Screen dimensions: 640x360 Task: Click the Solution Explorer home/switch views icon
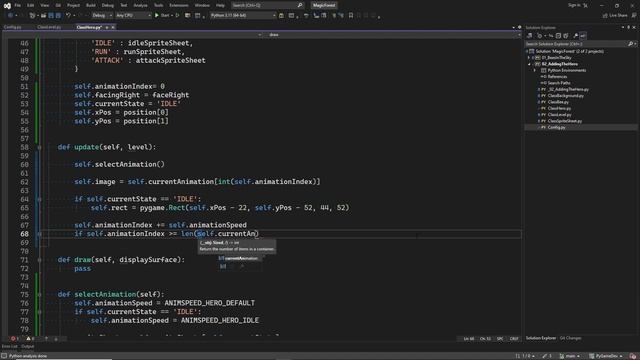point(530,36)
